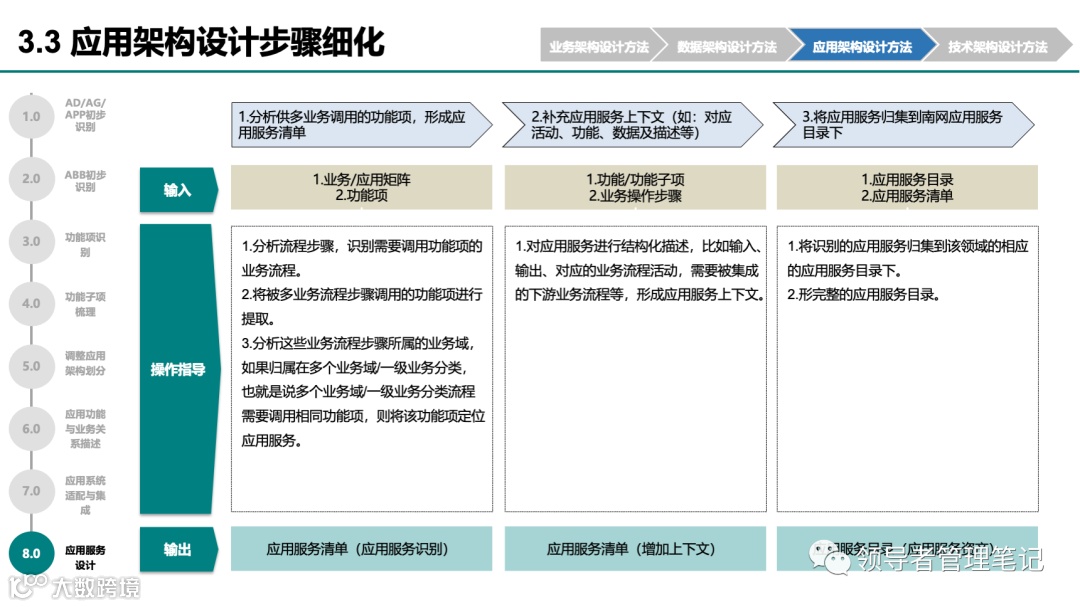Image resolution: width=1080 pixels, height=607 pixels.
Task: Click the input cell 1.应用服务目录 2.应用服务清单
Action: tap(907, 187)
